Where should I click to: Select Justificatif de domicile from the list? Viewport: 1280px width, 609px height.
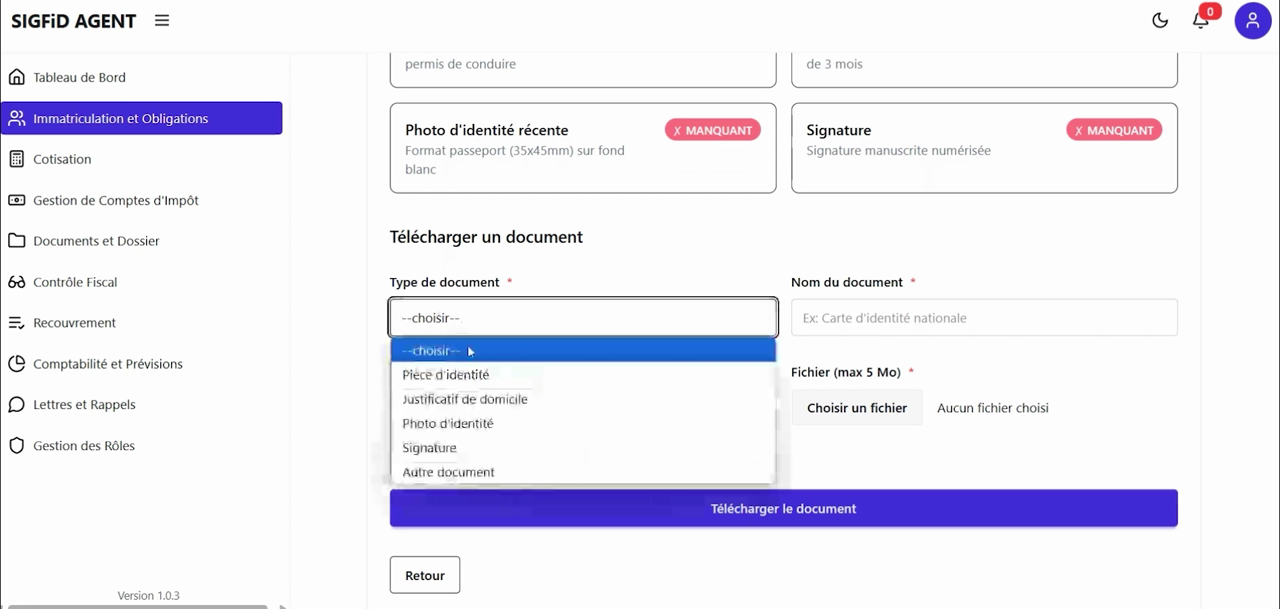pos(464,399)
